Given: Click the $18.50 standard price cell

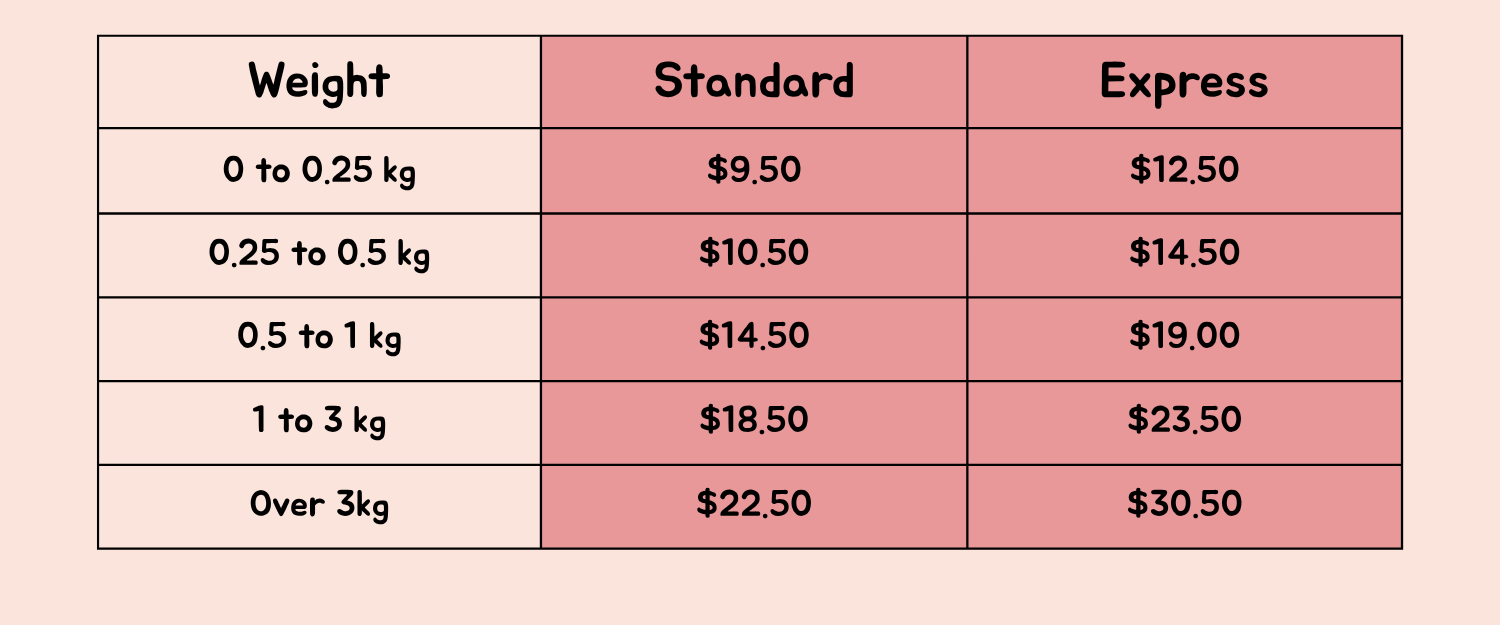Looking at the screenshot, I should (754, 423).
